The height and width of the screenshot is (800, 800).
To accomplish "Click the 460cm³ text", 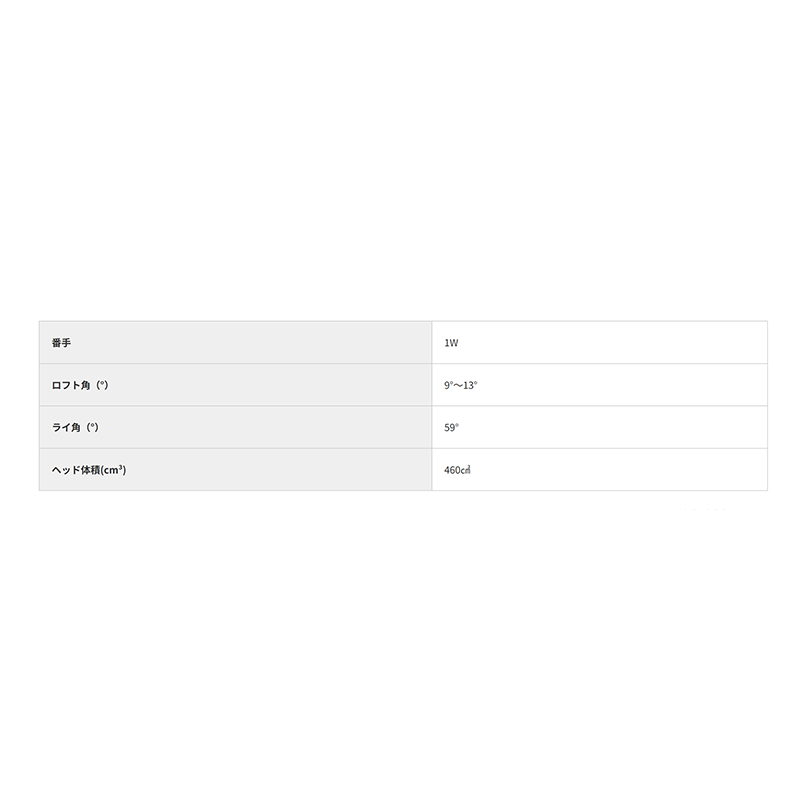I will point(457,470).
